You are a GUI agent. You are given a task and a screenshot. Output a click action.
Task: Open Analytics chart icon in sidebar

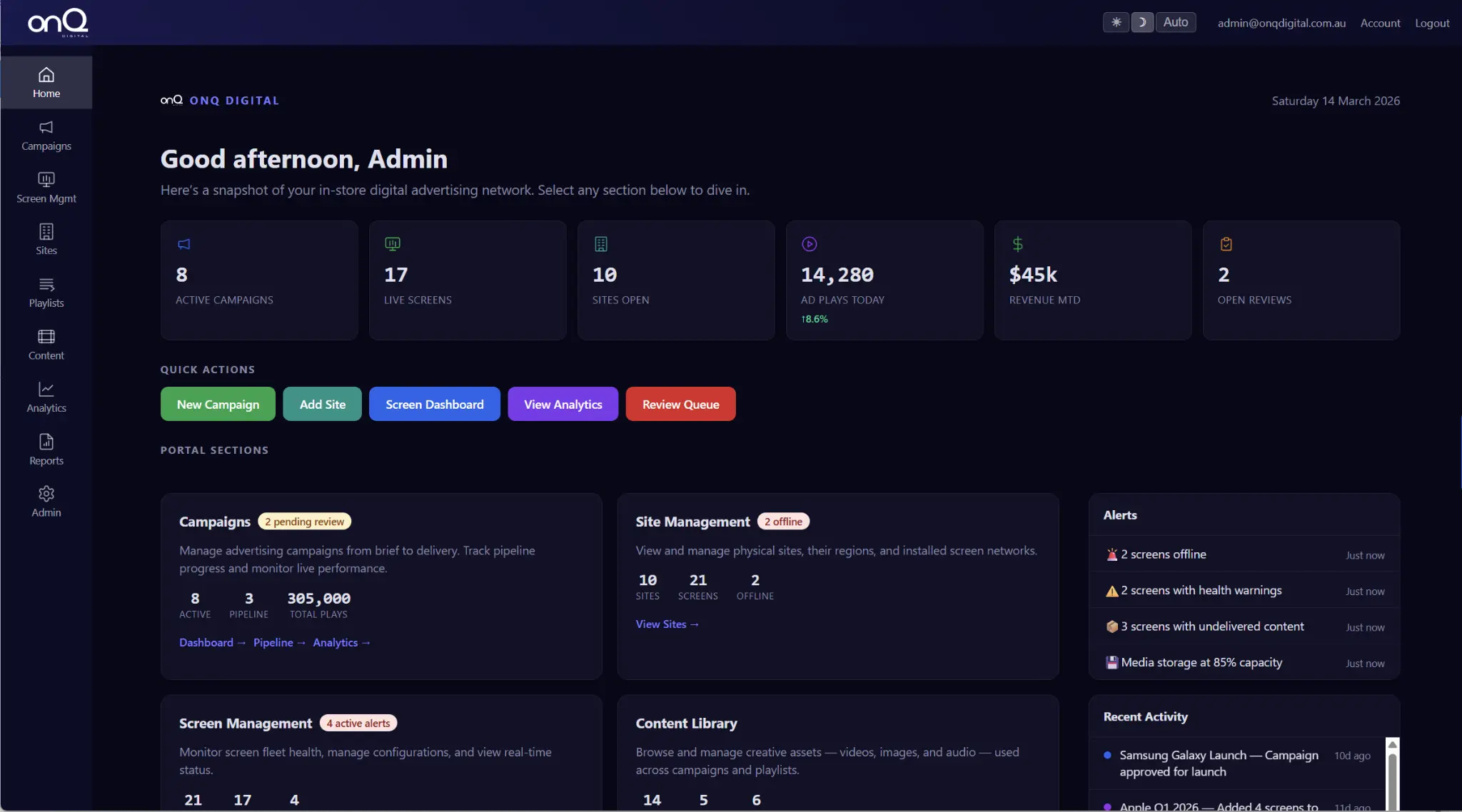coord(46,389)
